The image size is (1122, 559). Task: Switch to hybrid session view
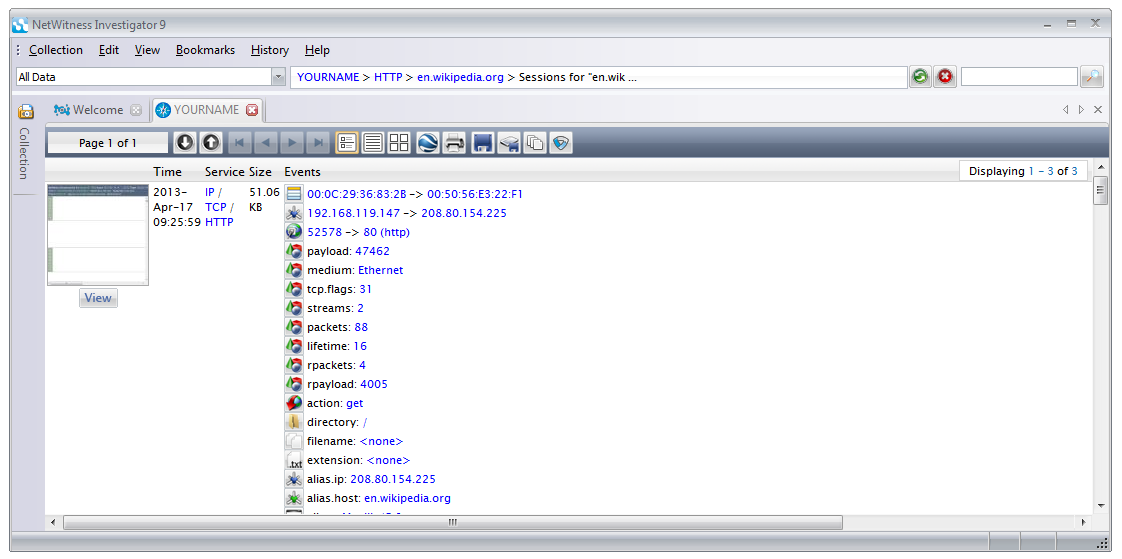click(x=347, y=143)
